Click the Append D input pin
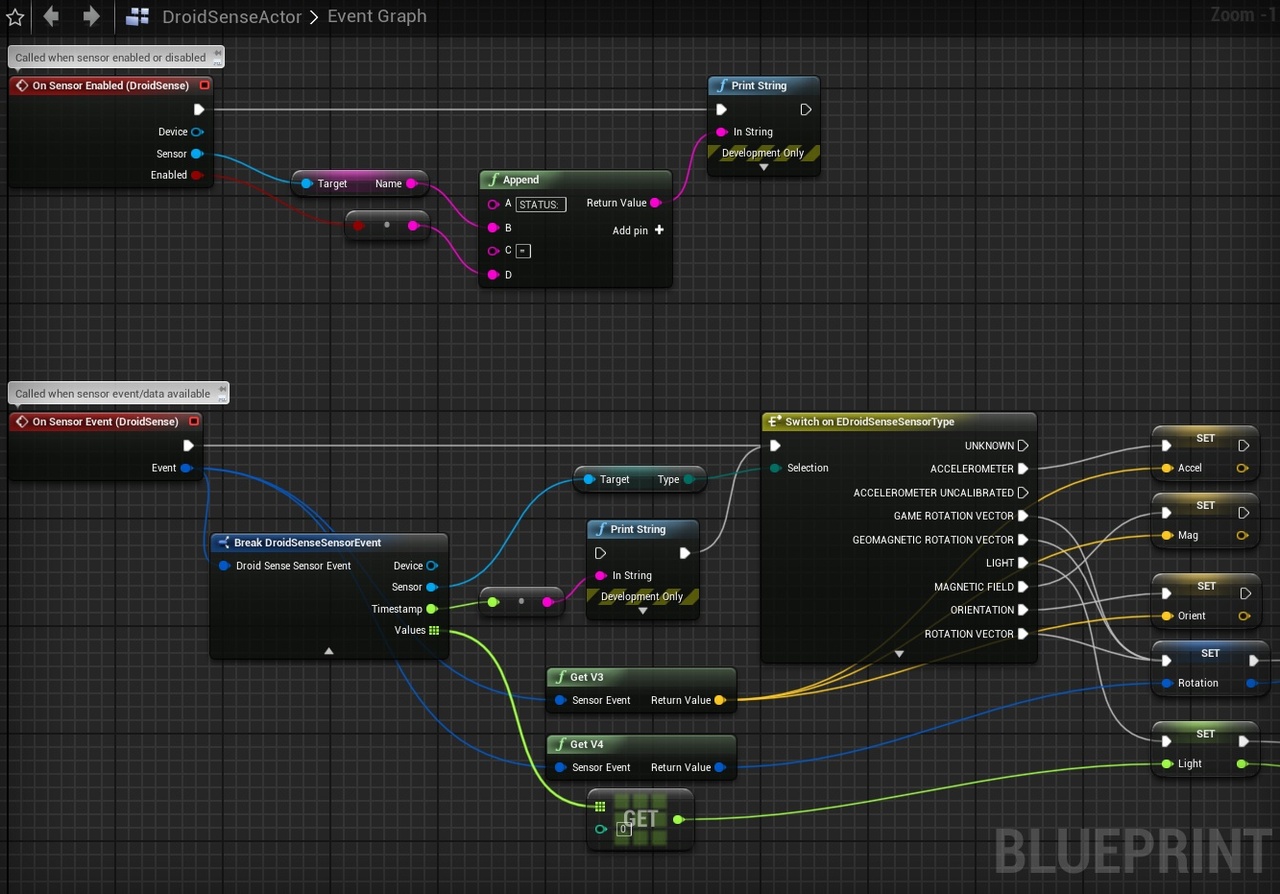The height and width of the screenshot is (894, 1280). tap(492, 274)
